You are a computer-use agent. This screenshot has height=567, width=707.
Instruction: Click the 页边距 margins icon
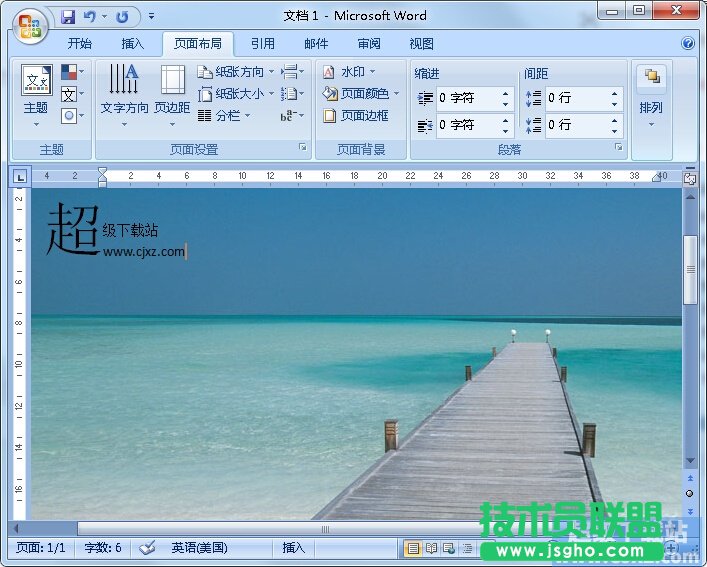[172, 90]
